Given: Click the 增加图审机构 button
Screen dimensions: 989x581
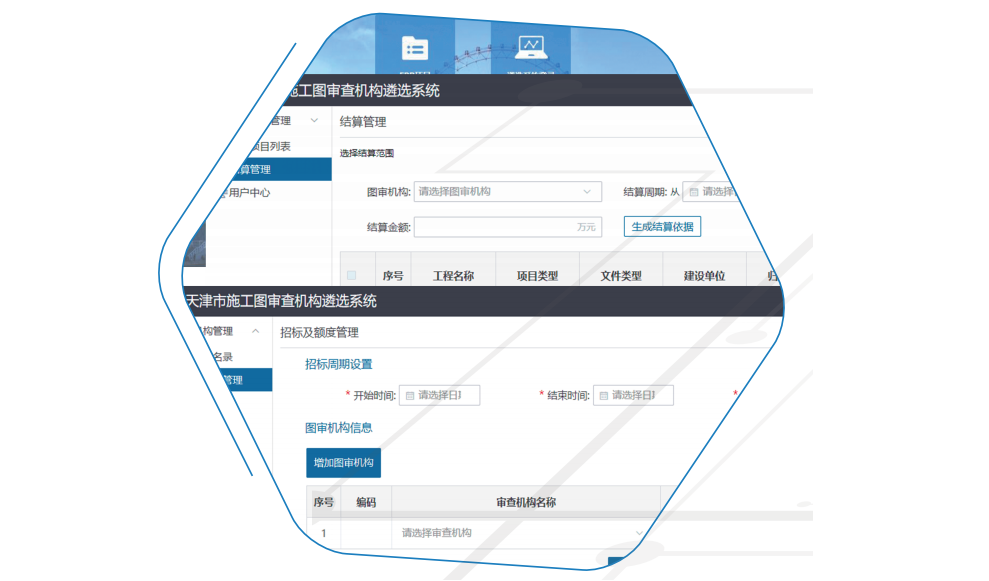Looking at the screenshot, I should click(x=343, y=463).
